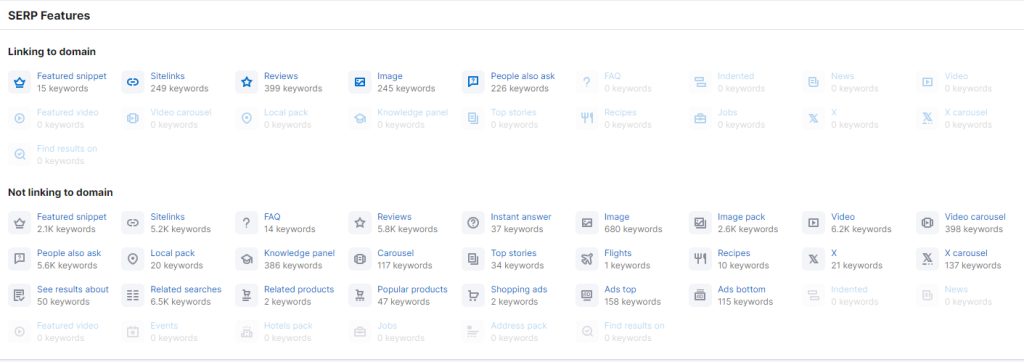
Task: Open Featured snippet link with 2.1K keywords
Action: click(71, 216)
